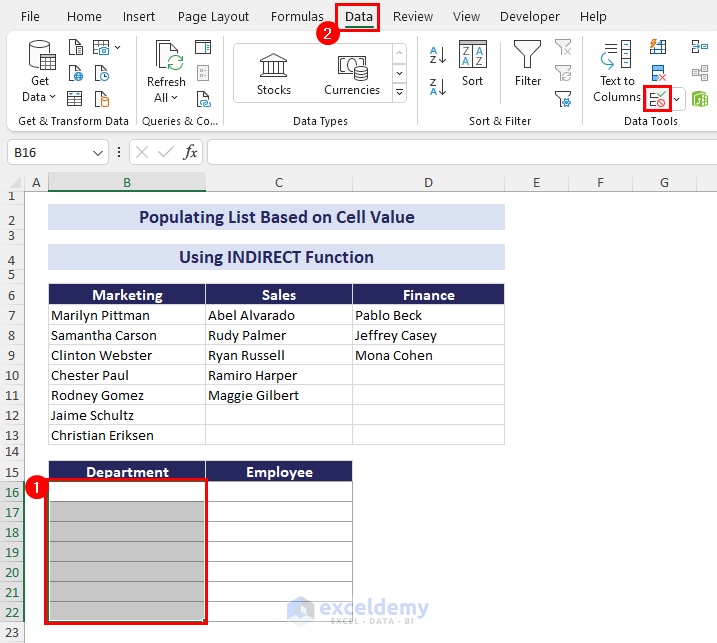The width and height of the screenshot is (717, 643).
Task: Select the Stocks data type
Action: coord(273,73)
